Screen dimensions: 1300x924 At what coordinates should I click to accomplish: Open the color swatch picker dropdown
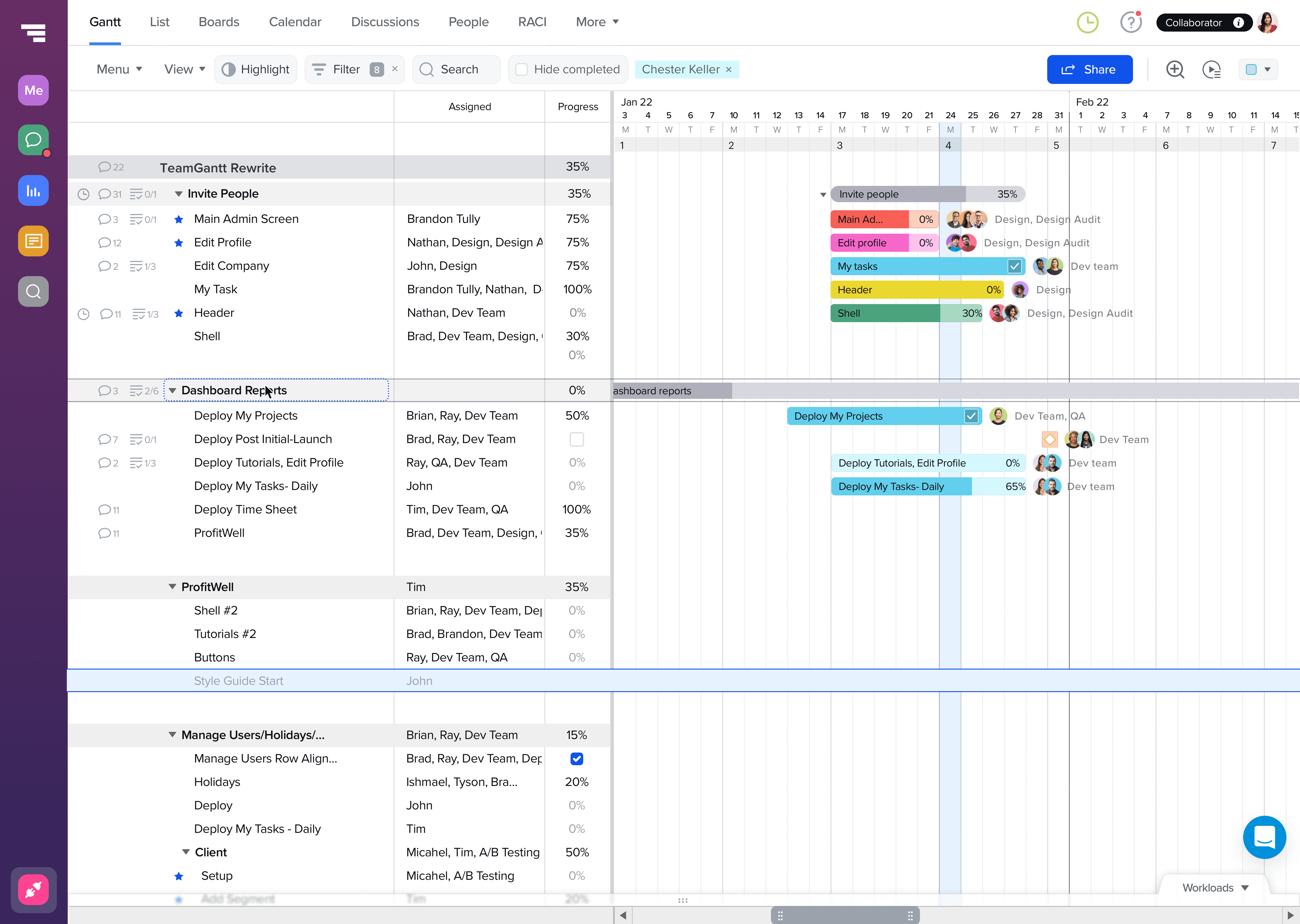click(x=1258, y=69)
